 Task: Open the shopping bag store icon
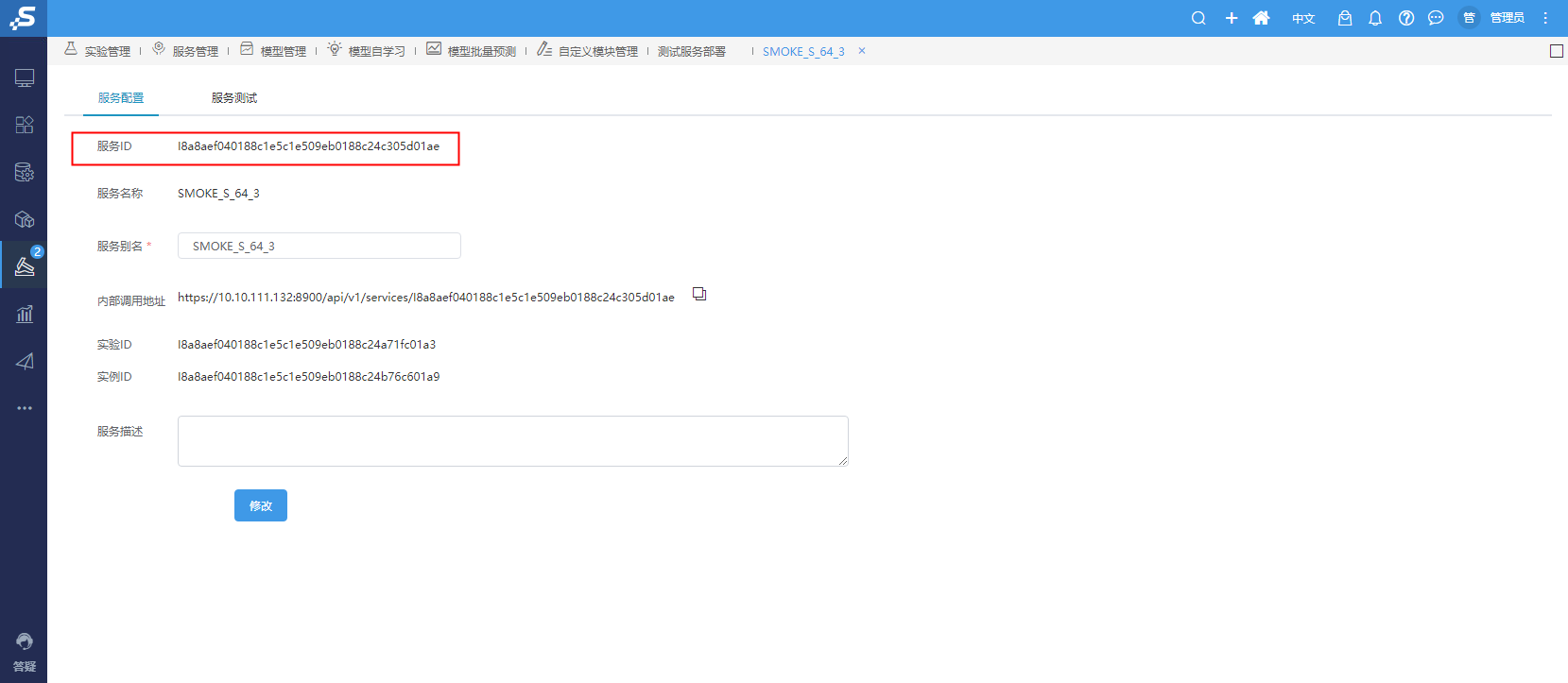coord(1345,18)
